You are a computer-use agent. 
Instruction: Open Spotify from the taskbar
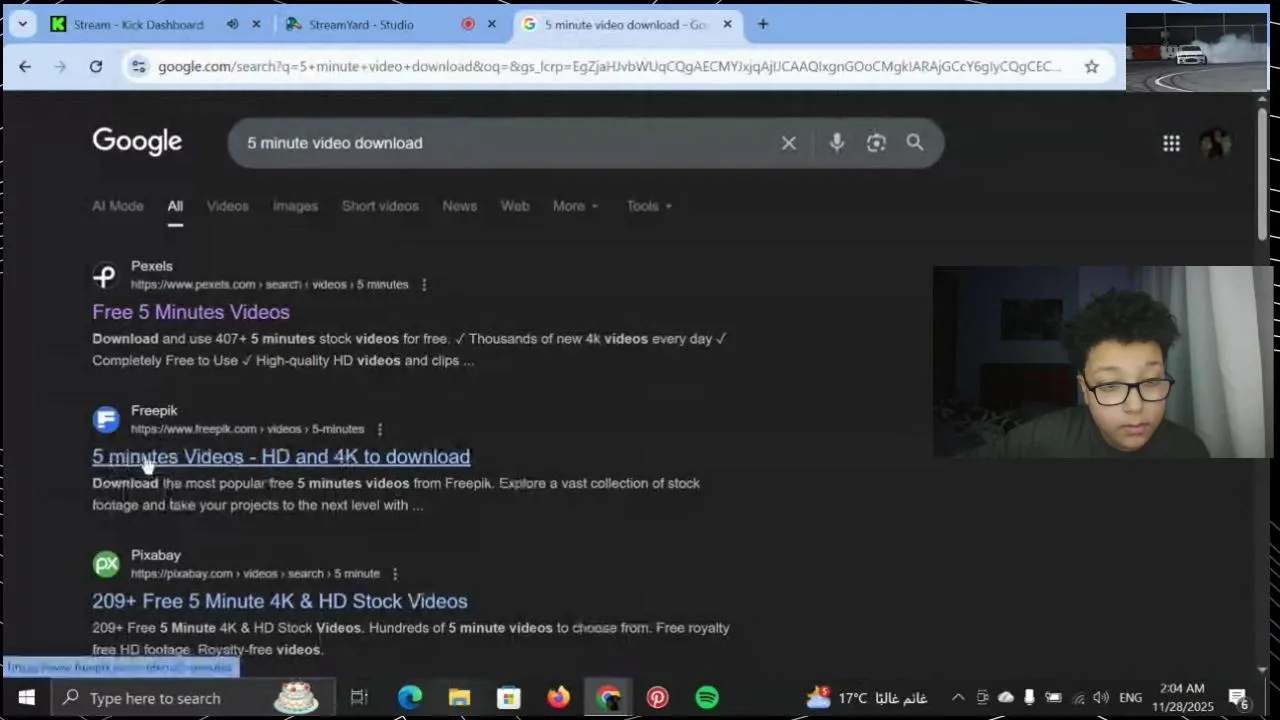coord(707,698)
